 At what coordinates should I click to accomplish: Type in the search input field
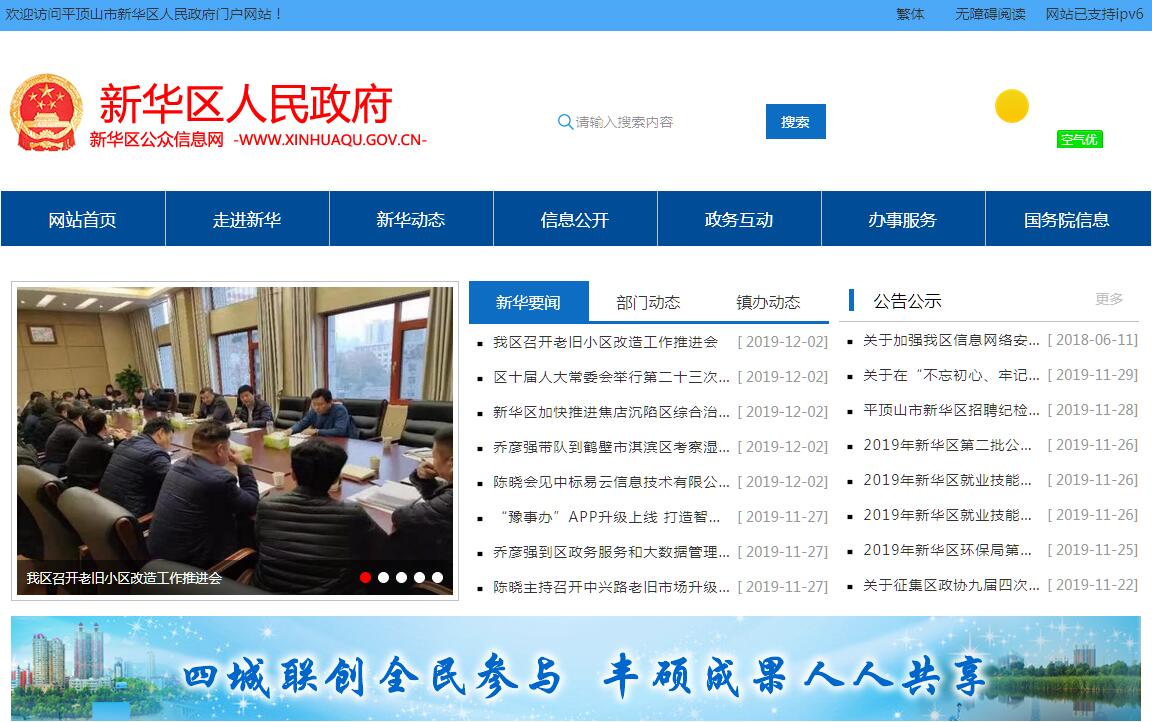pyautogui.click(x=660, y=122)
